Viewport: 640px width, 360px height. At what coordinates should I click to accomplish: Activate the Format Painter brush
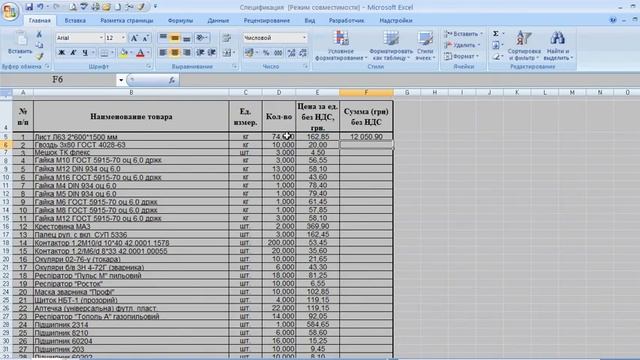tap(39, 56)
